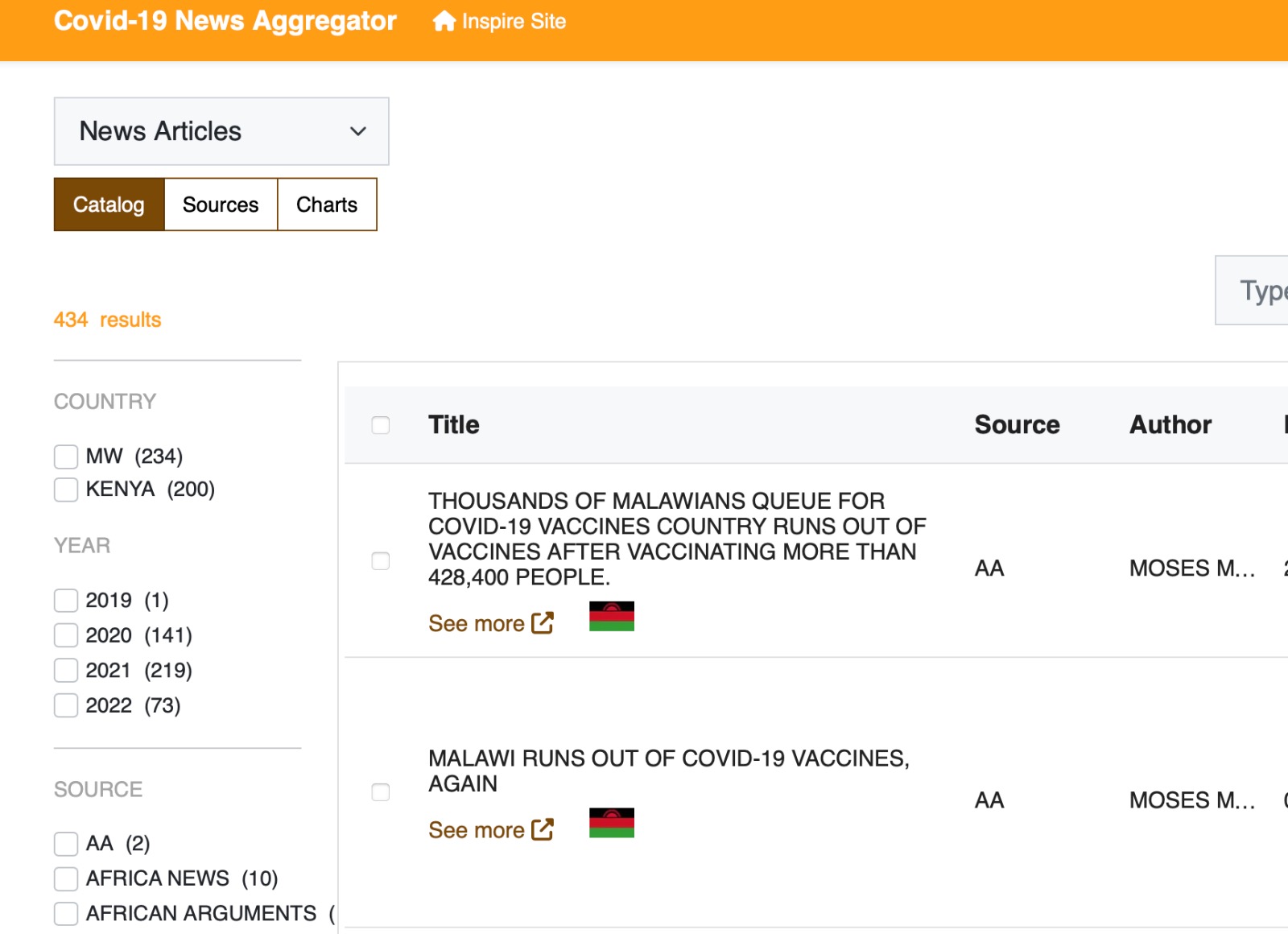Check the AFRICA NEWS source filter
This screenshot has height=934, width=1288.
(x=66, y=878)
